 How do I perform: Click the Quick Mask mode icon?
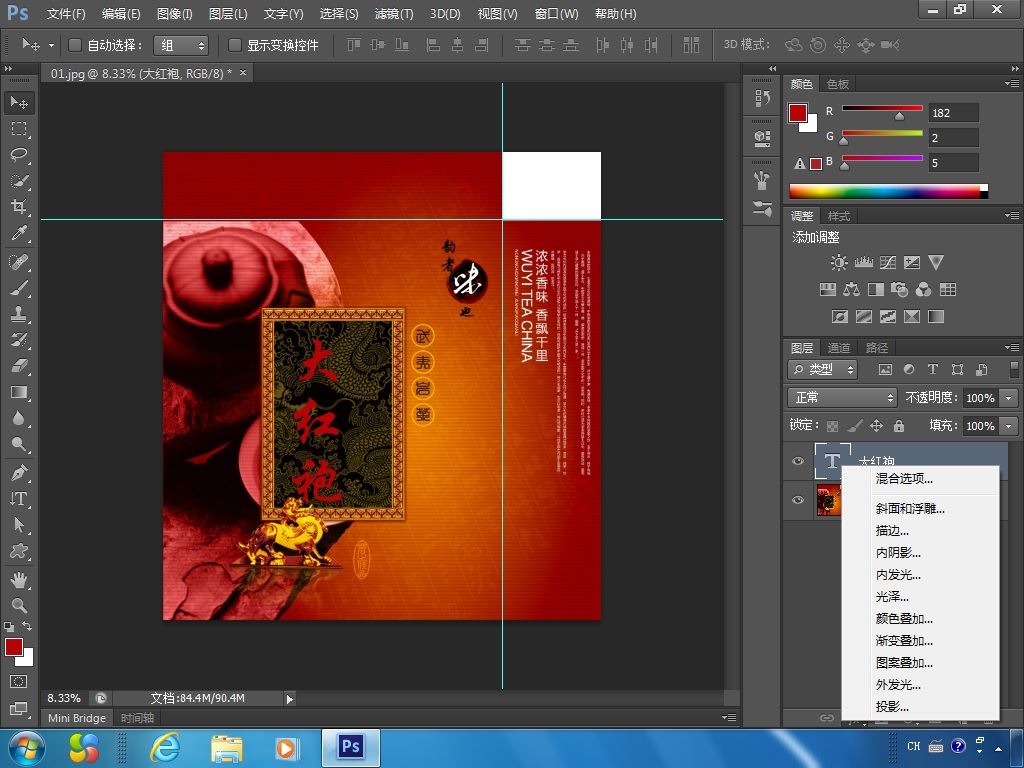pos(19,682)
